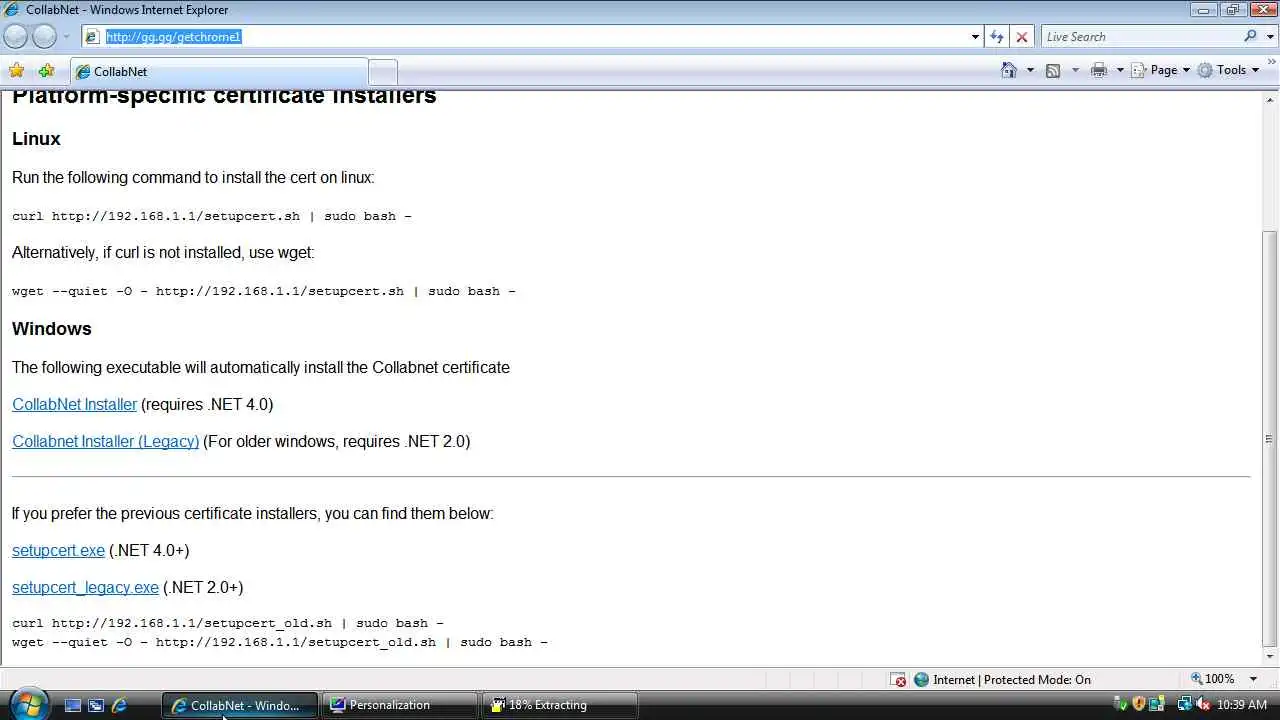Image resolution: width=1280 pixels, height=720 pixels.
Task: Expand the Home button dropdown arrow
Action: (1030, 70)
